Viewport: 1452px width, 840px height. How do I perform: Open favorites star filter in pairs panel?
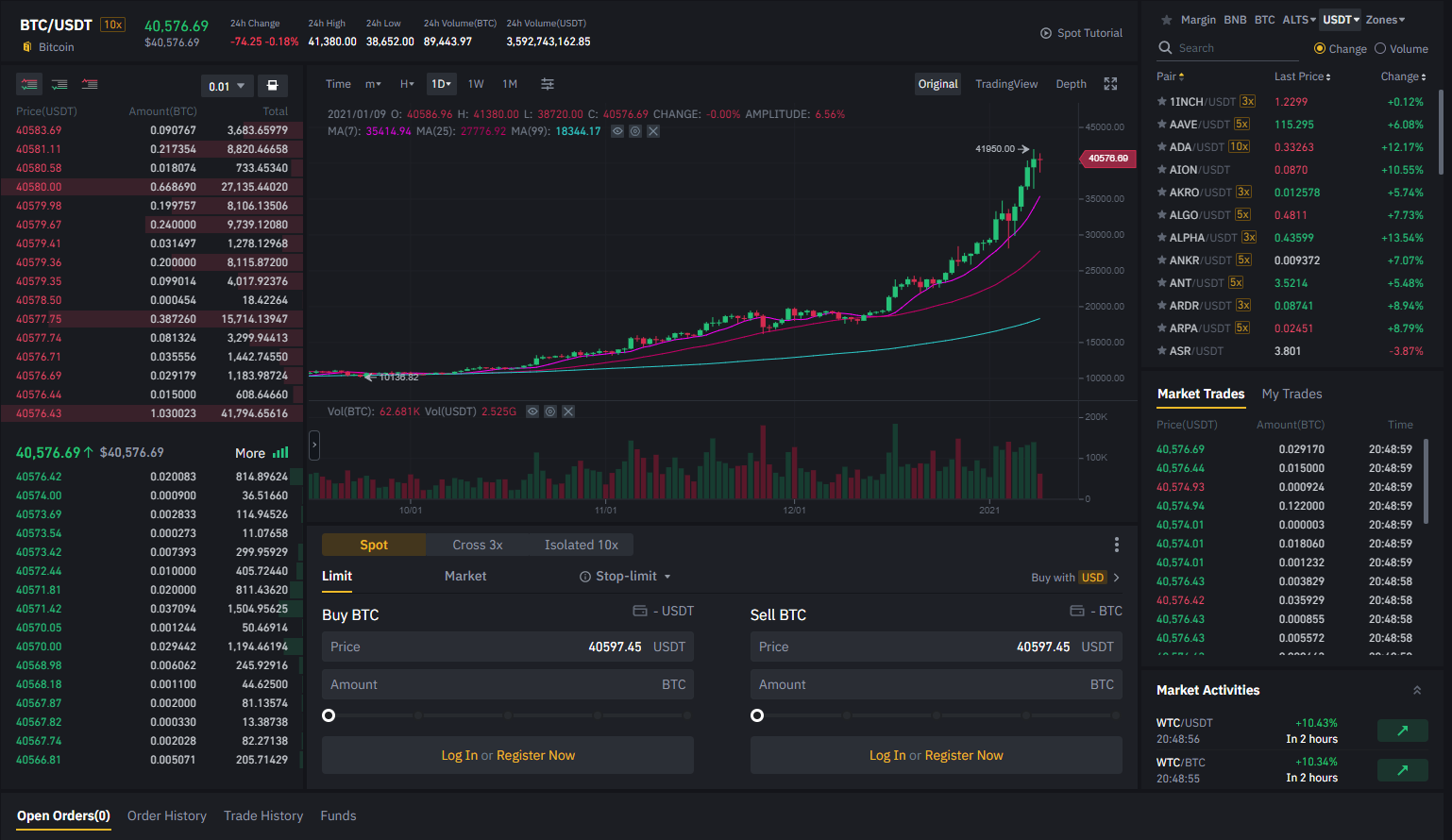point(1167,20)
